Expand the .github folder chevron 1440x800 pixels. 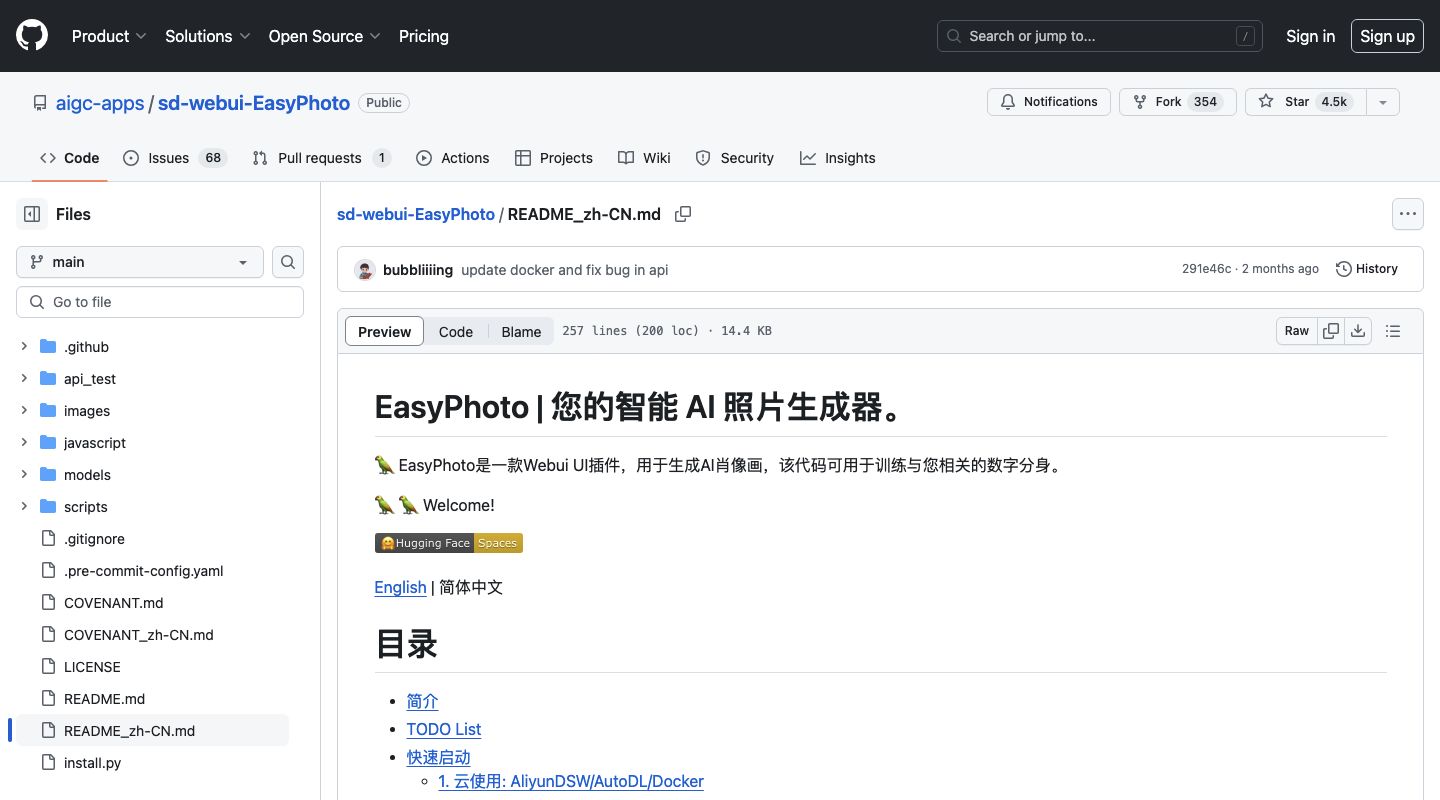pyautogui.click(x=24, y=347)
